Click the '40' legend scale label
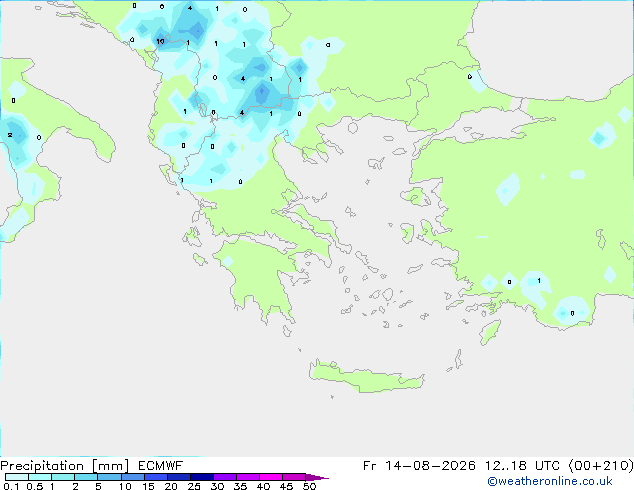634x490 pixels. (263, 486)
